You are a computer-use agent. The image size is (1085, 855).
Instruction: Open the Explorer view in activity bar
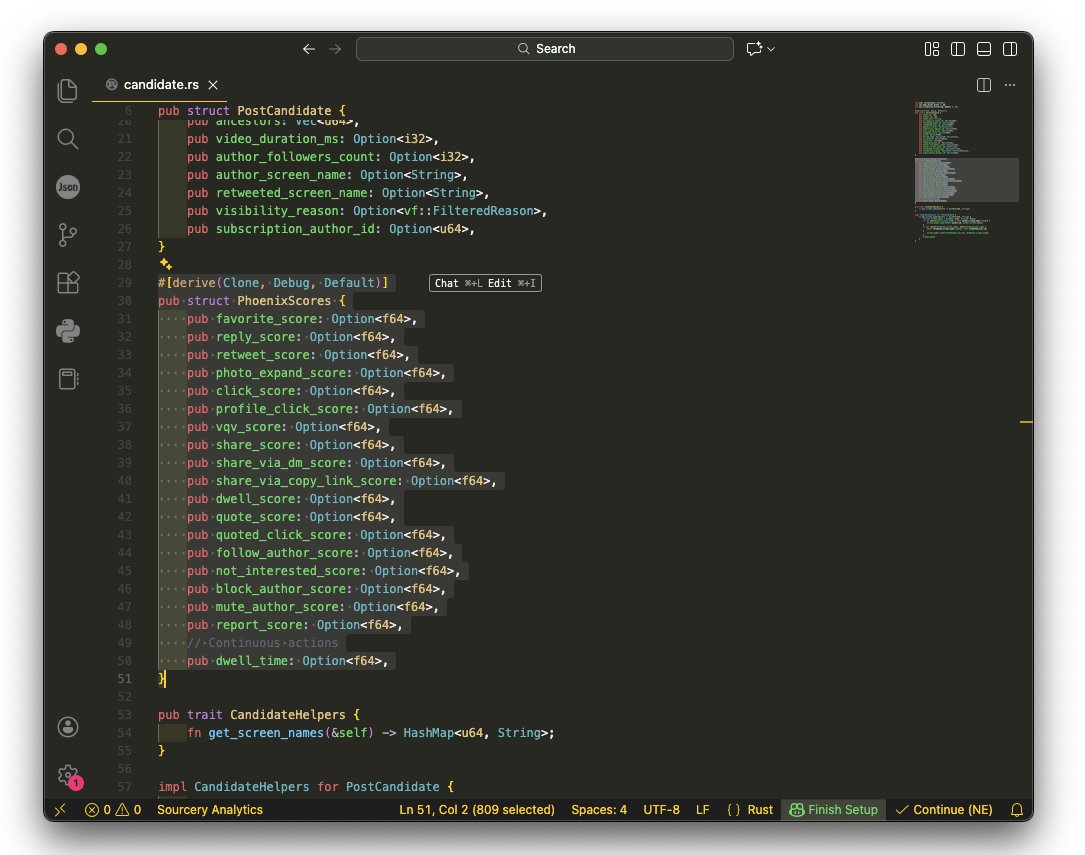67,91
